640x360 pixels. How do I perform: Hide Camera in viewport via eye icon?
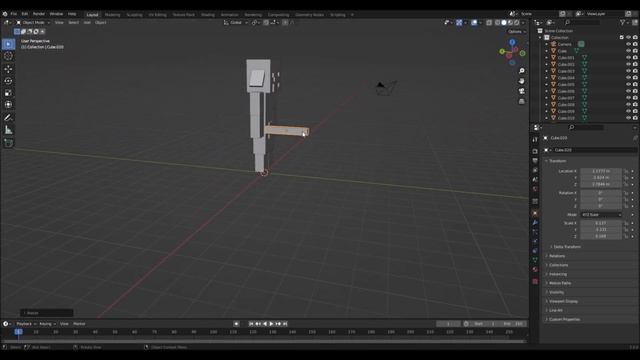coord(628,44)
